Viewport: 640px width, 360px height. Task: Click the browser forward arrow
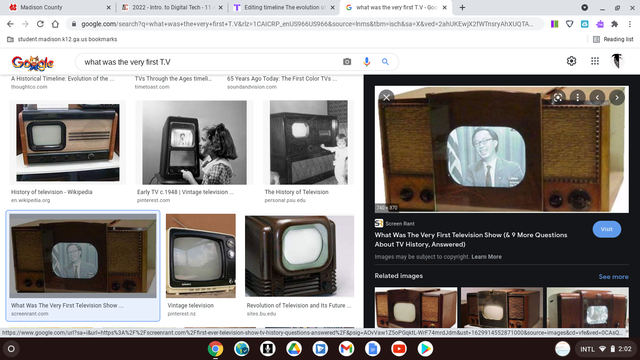pos(25,24)
